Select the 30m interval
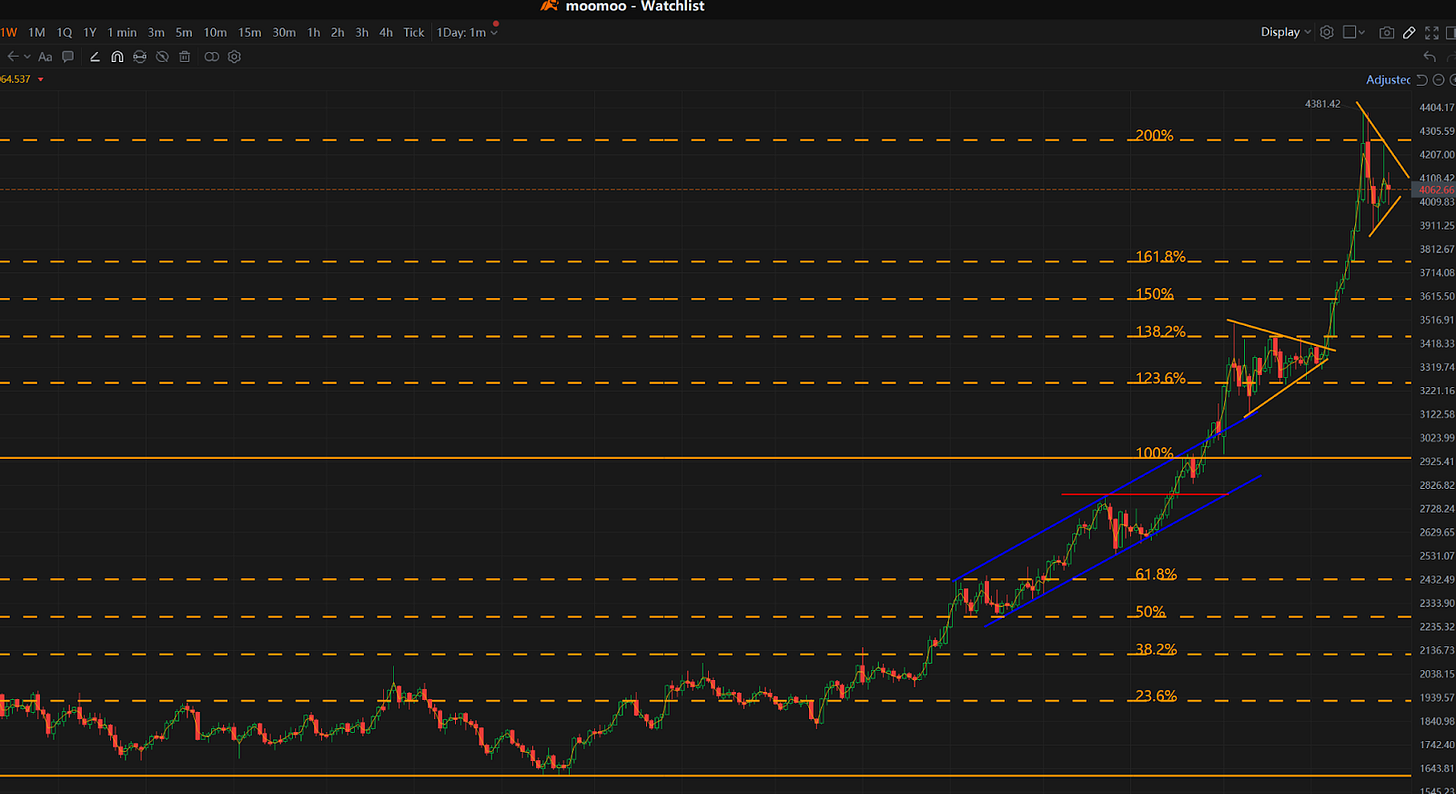Screen dimensions: 1456x794 point(284,32)
